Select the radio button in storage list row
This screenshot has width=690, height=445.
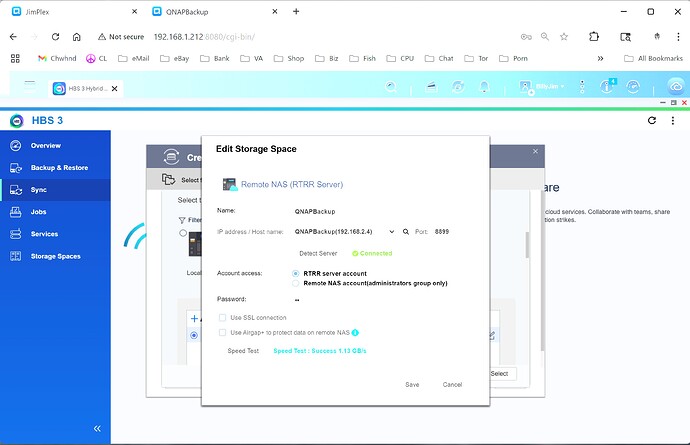tap(194, 335)
